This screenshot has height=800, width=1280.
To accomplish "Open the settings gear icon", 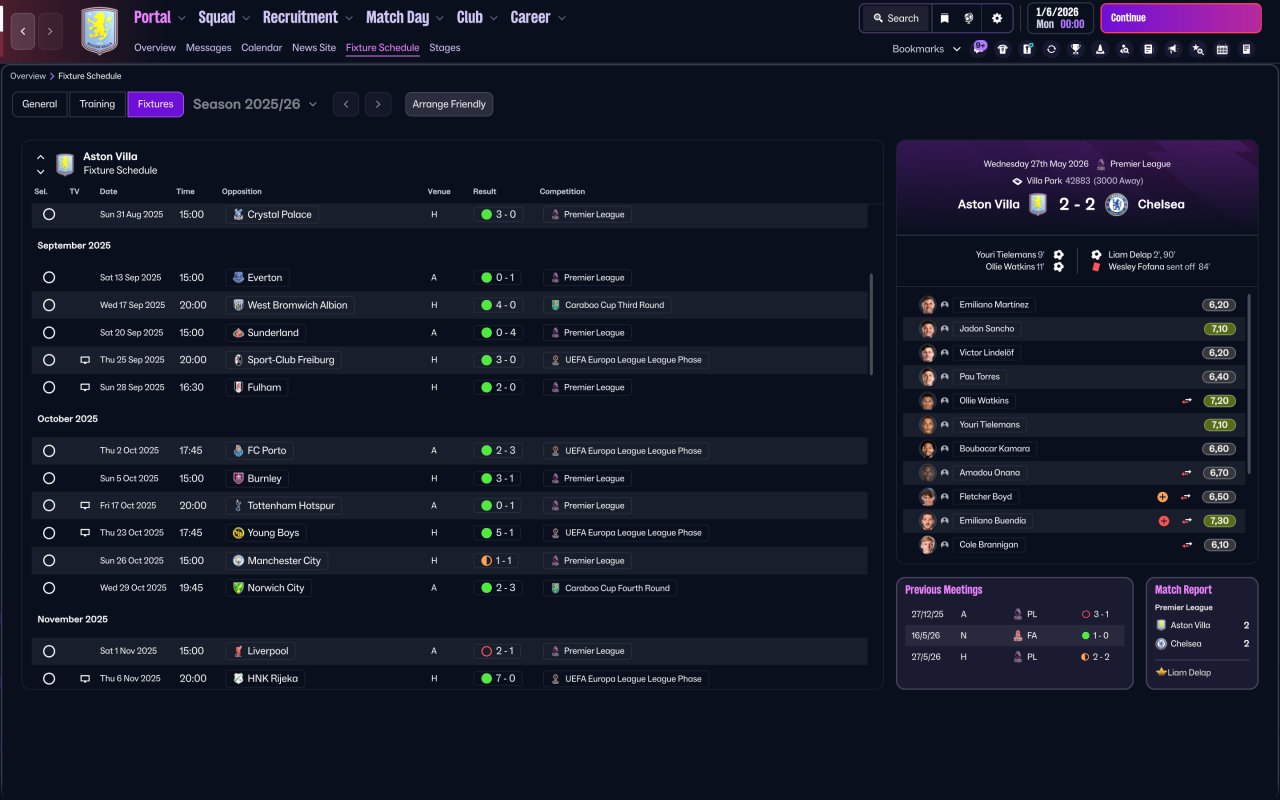I will (997, 18).
